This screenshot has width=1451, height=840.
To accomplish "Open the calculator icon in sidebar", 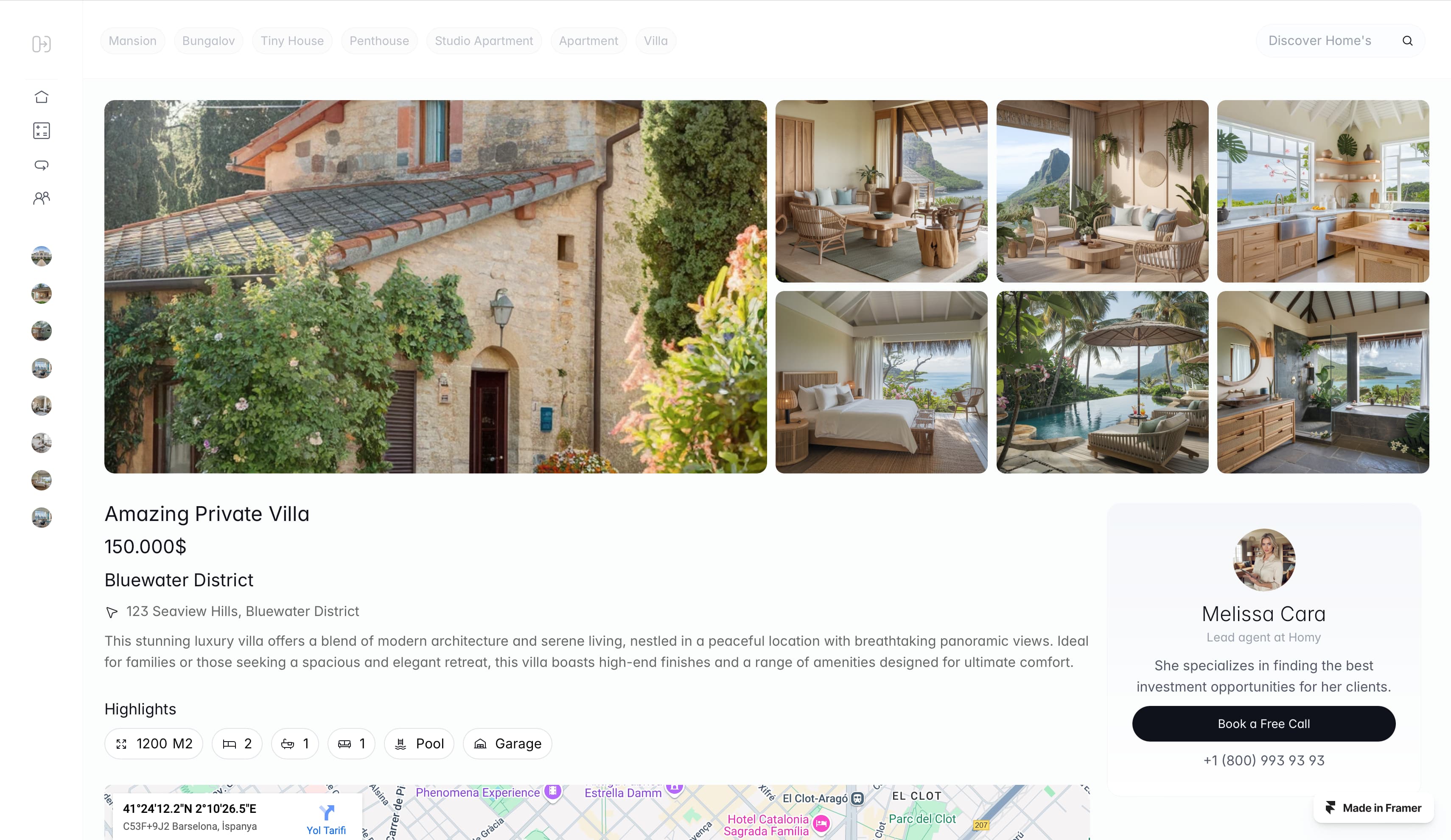I will (42, 131).
